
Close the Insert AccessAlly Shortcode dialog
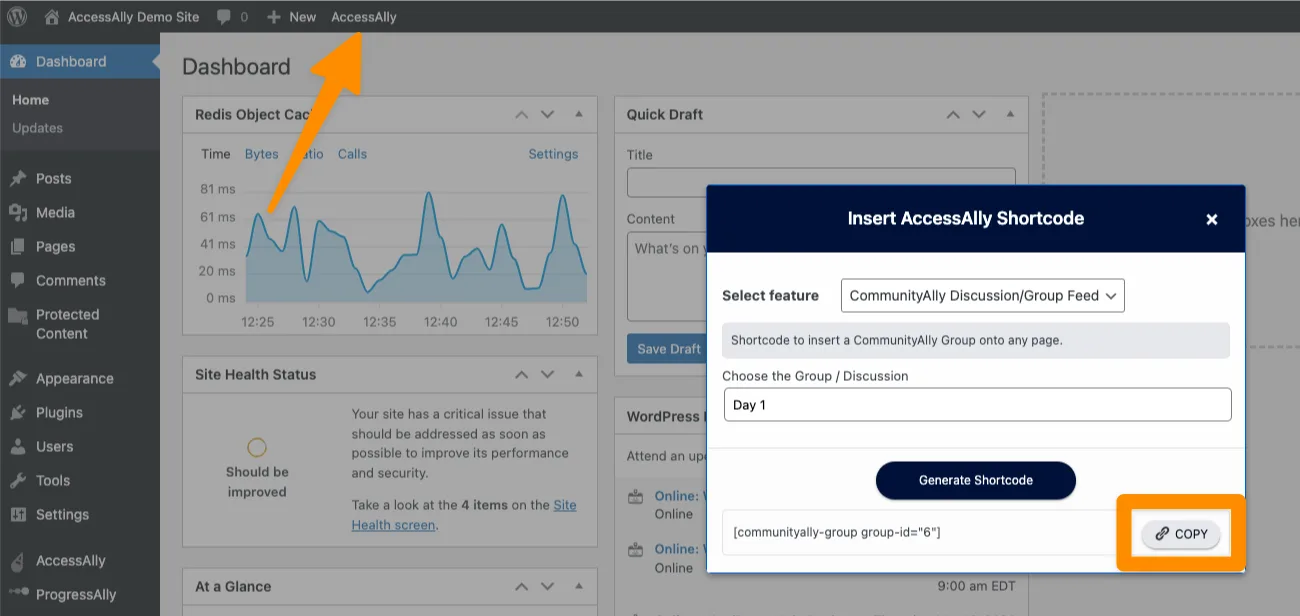[x=1212, y=219]
